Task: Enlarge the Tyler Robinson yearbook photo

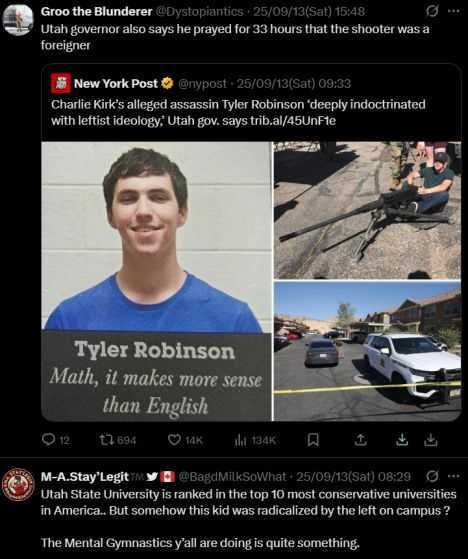Action: pyautogui.click(x=156, y=281)
